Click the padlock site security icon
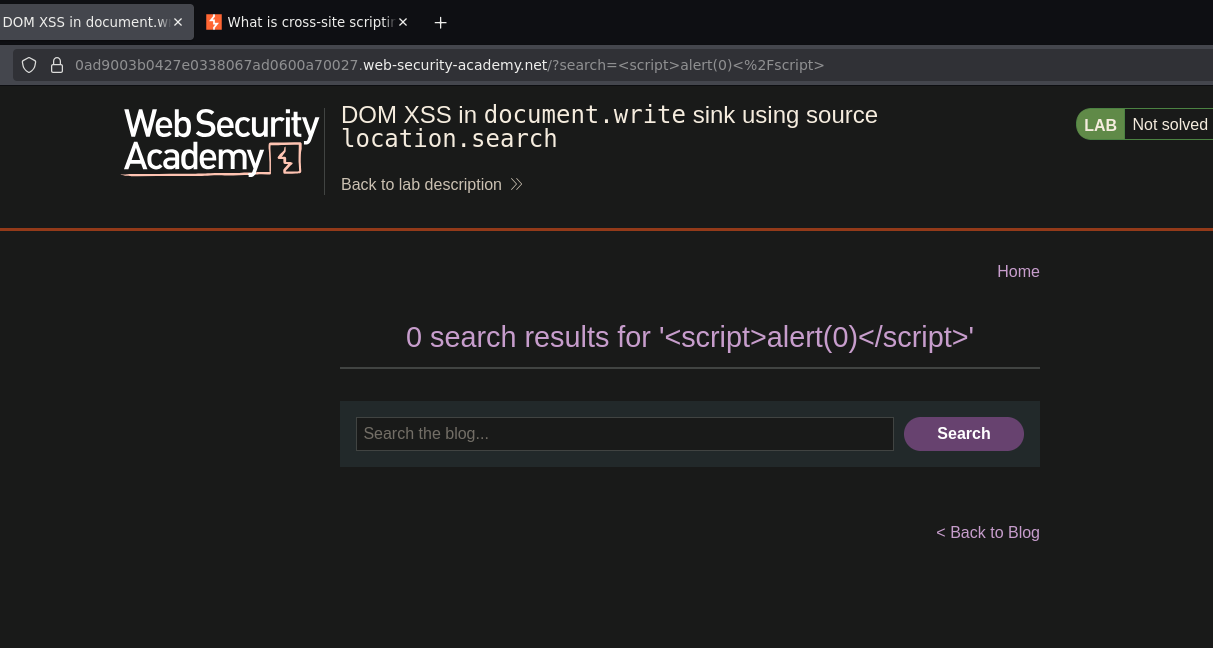 pos(57,65)
